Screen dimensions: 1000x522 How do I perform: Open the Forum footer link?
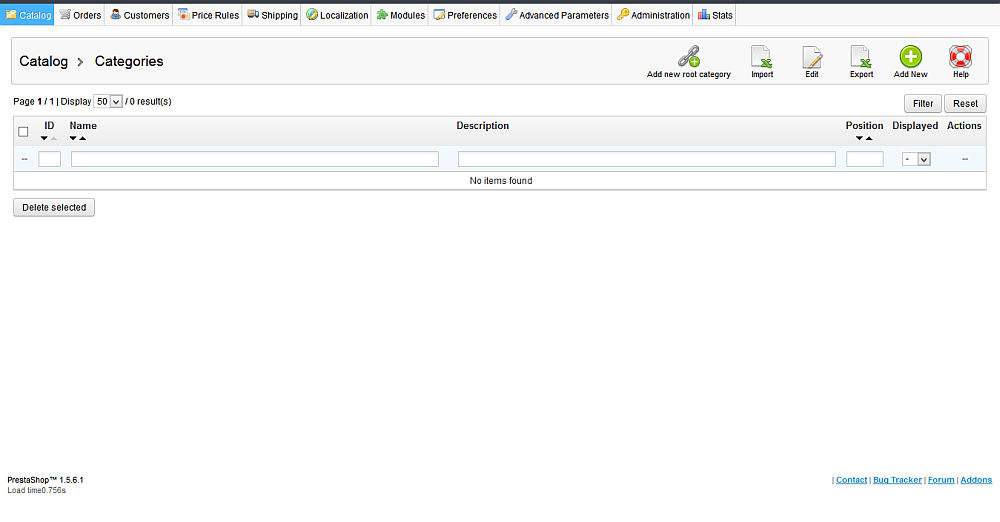[x=941, y=480]
